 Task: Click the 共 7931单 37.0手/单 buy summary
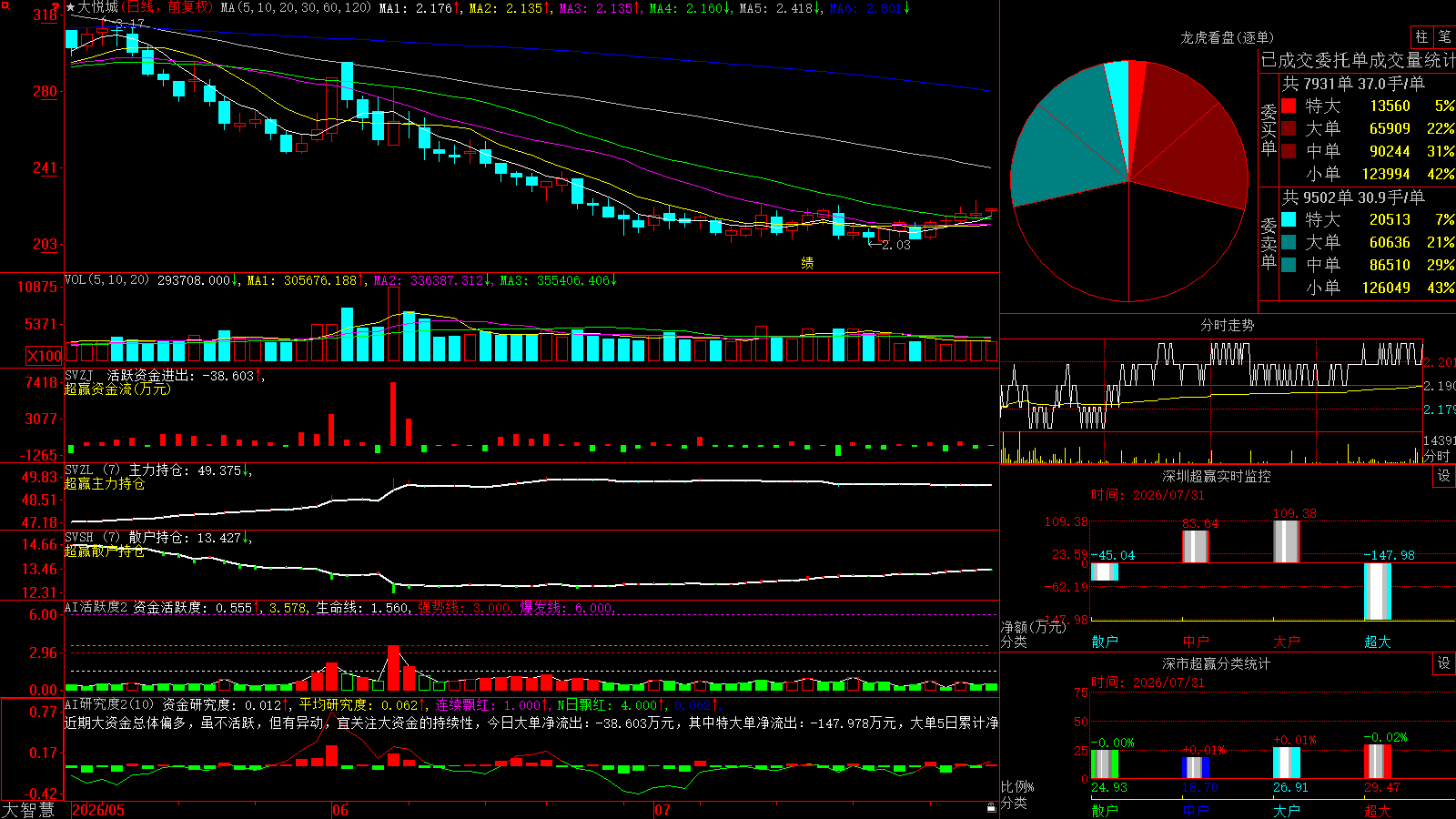click(1353, 84)
